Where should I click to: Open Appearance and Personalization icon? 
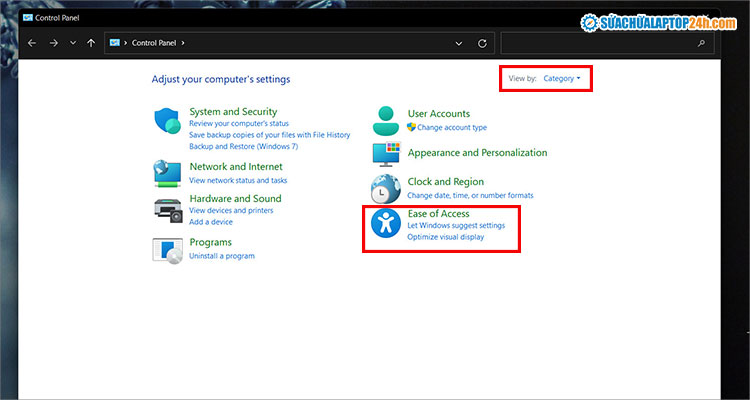[x=385, y=154]
